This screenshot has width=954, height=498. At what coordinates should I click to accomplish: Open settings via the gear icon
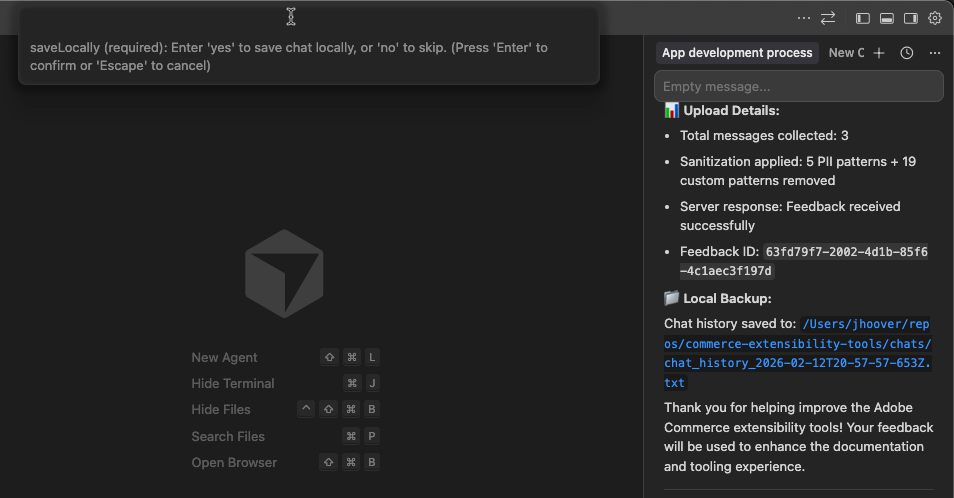(935, 18)
